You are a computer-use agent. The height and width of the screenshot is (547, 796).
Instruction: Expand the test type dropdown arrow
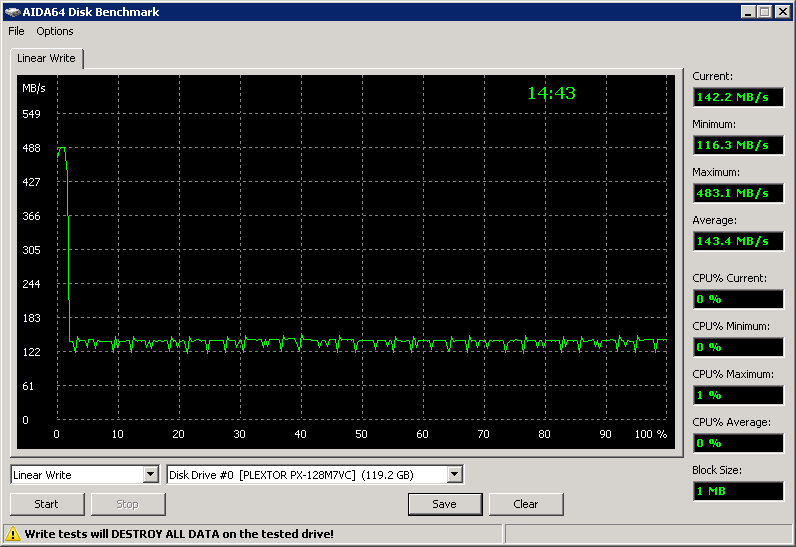coord(150,475)
